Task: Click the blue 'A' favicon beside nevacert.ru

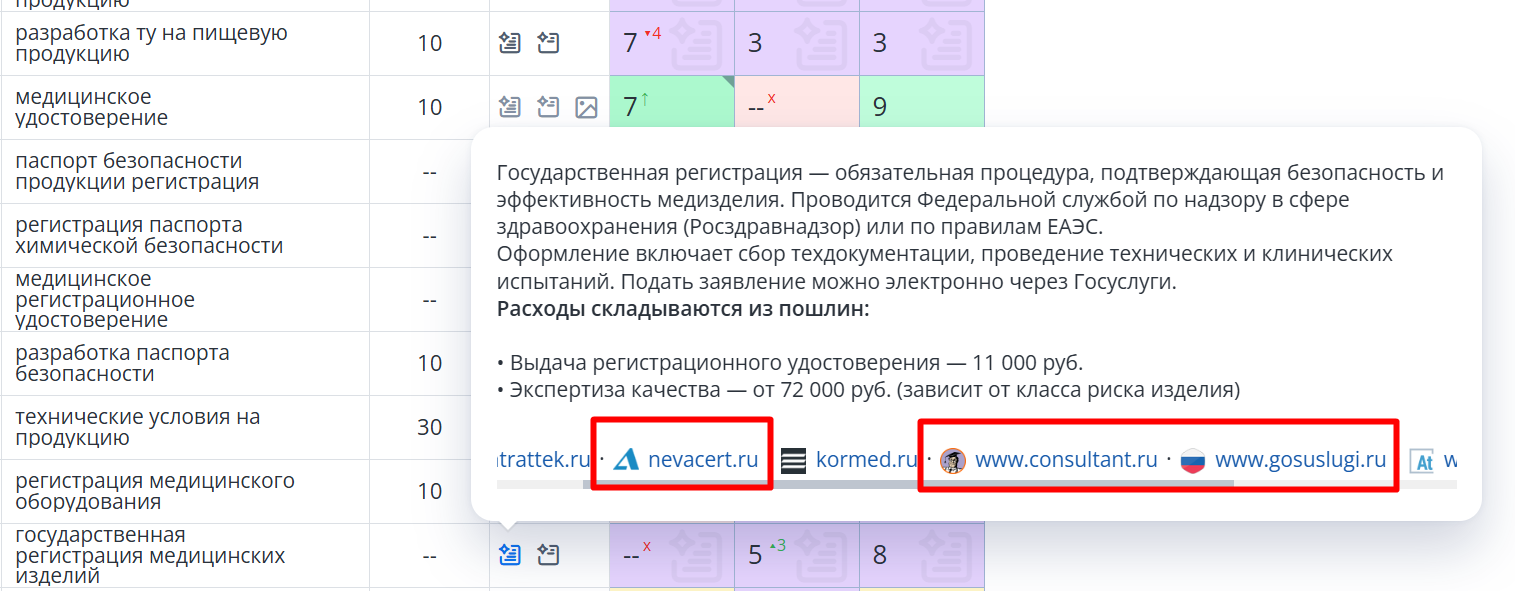Action: click(626, 460)
